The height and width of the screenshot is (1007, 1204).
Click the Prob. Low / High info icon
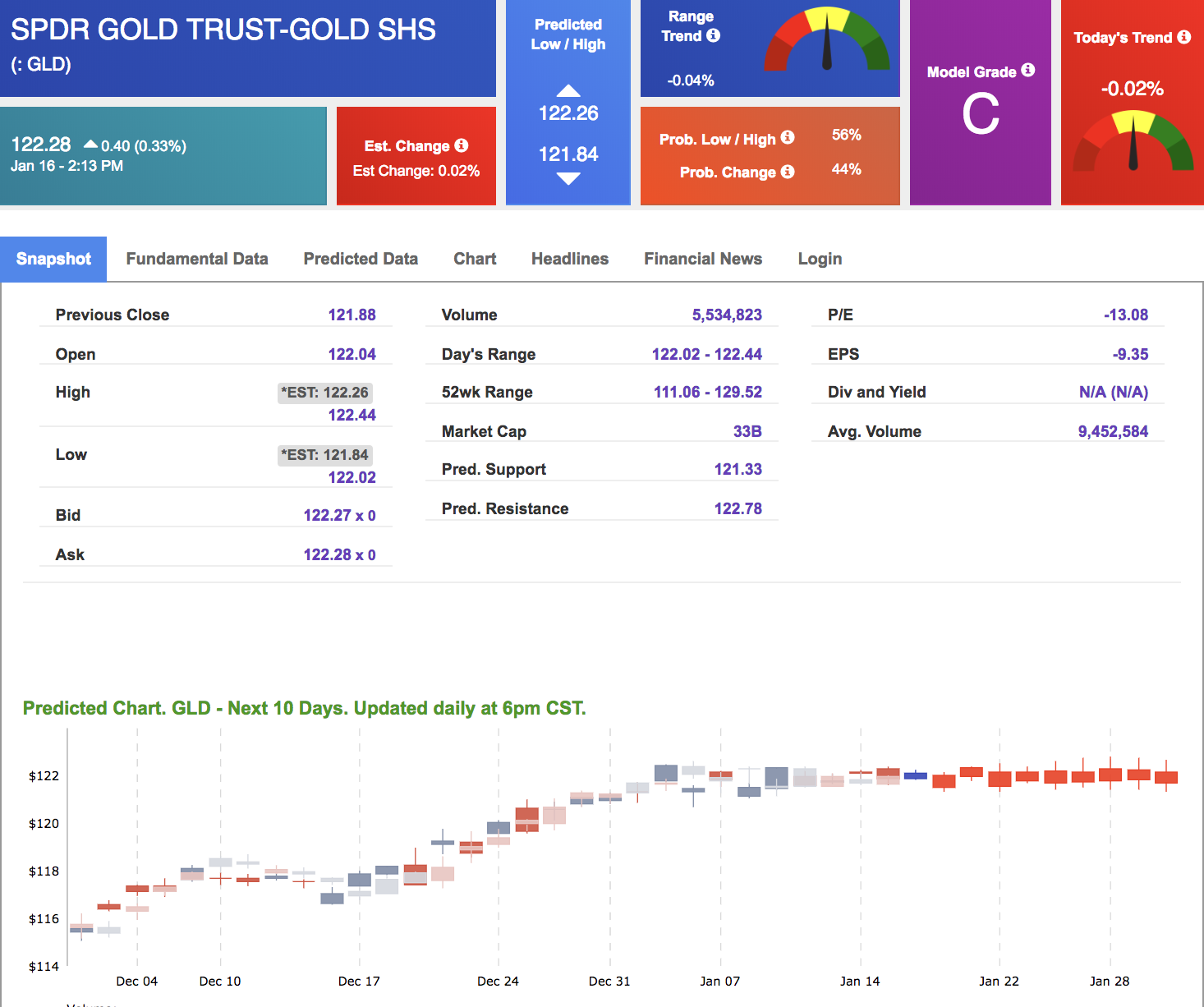click(788, 137)
